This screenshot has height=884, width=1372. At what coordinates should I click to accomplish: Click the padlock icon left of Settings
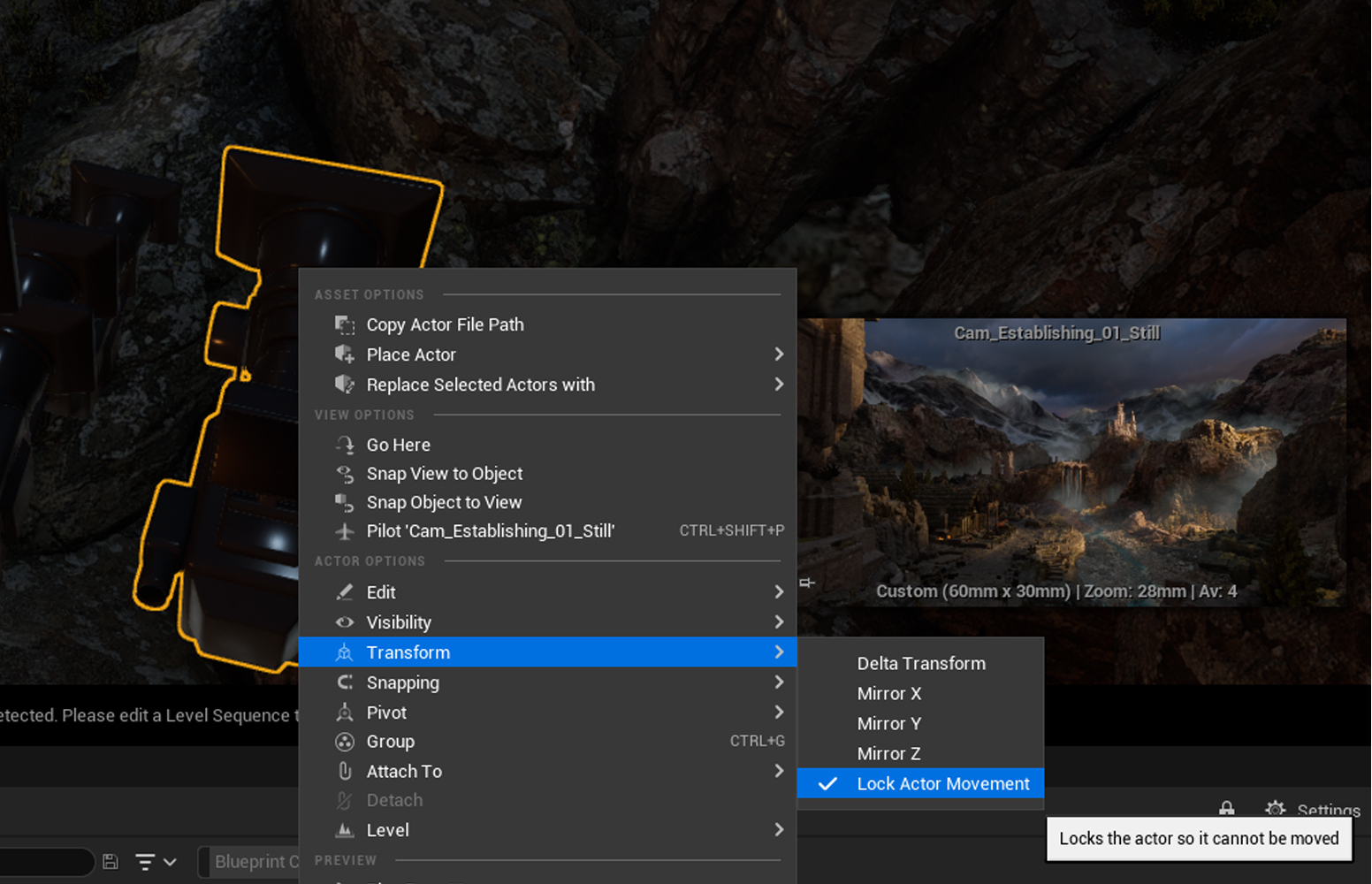point(1227,808)
